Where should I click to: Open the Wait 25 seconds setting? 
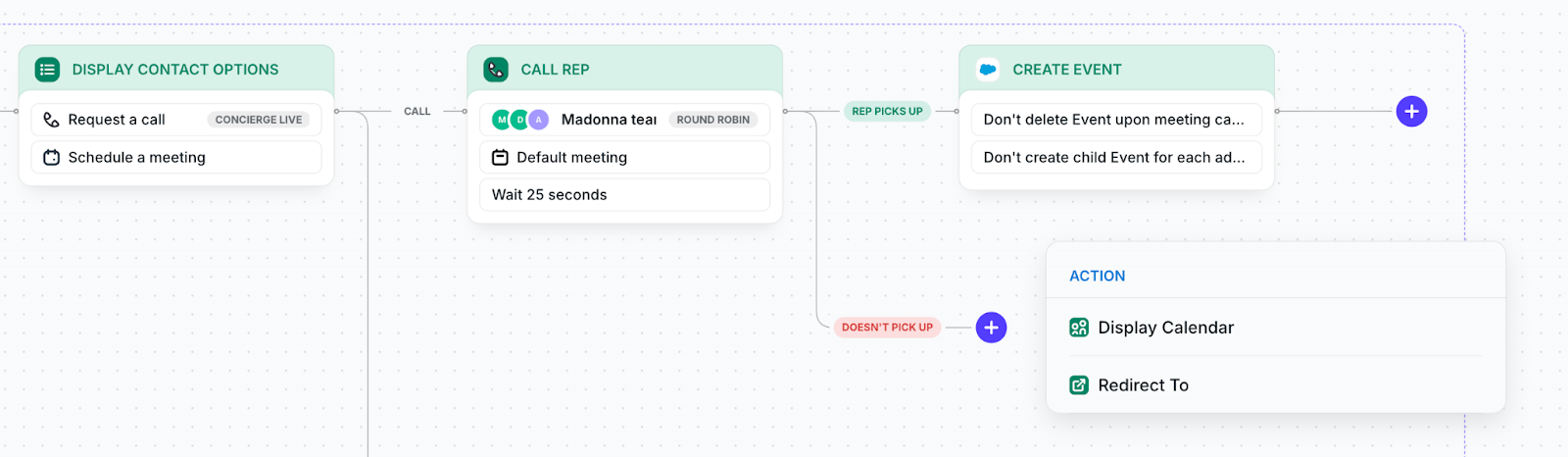tap(624, 195)
